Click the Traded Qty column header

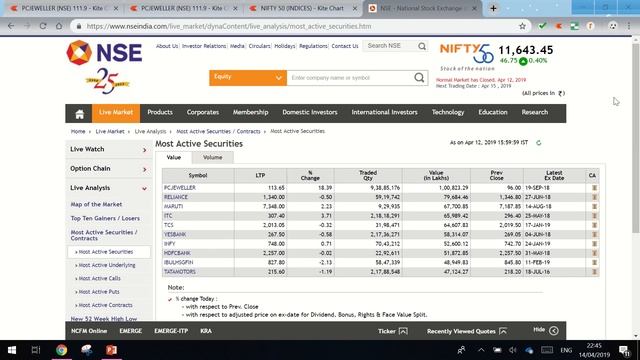point(368,176)
